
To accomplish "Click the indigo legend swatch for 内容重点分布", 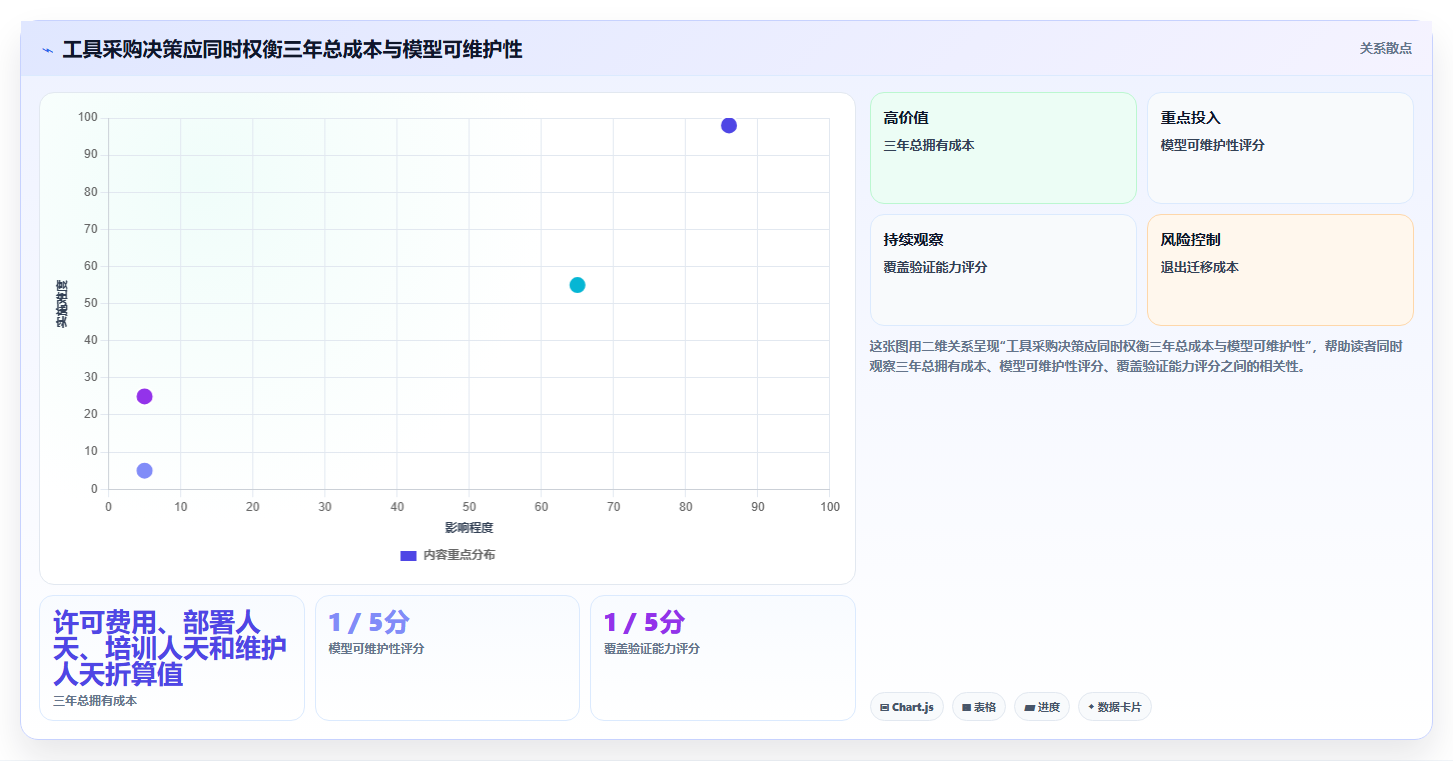I will click(x=408, y=555).
